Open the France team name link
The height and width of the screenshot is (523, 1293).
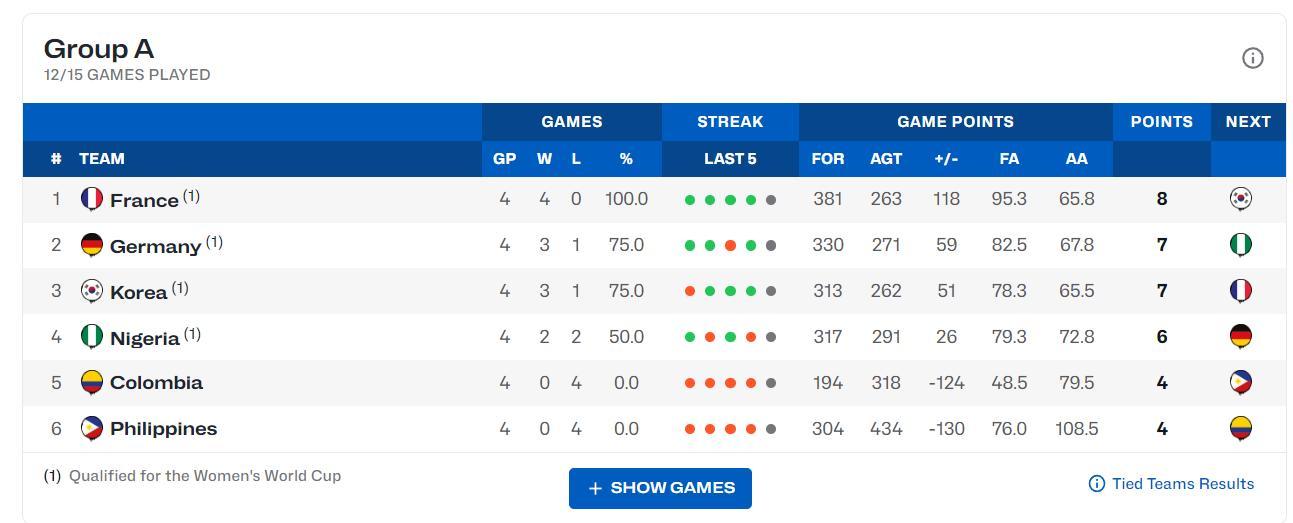point(144,200)
